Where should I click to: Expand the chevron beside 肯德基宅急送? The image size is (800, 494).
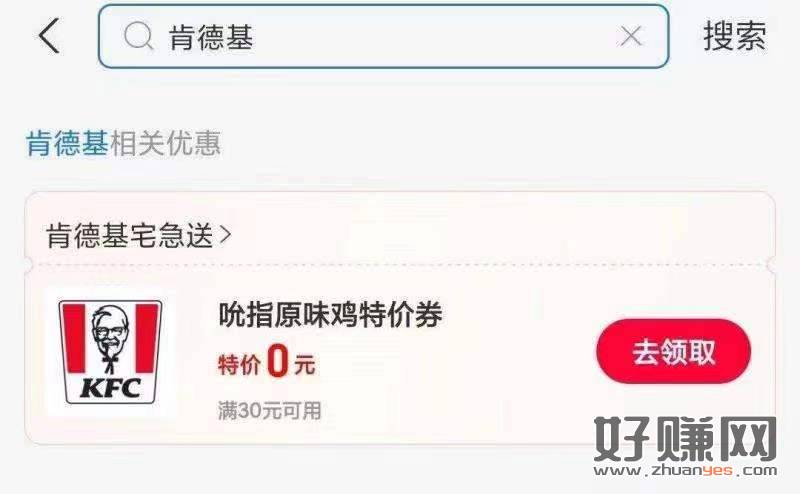tap(226, 235)
